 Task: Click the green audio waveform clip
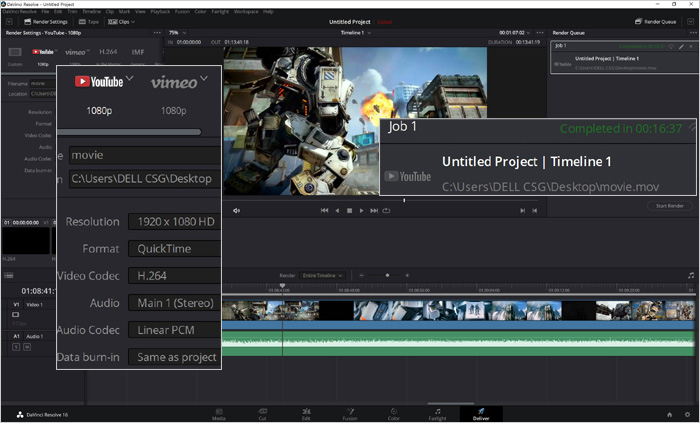458,343
